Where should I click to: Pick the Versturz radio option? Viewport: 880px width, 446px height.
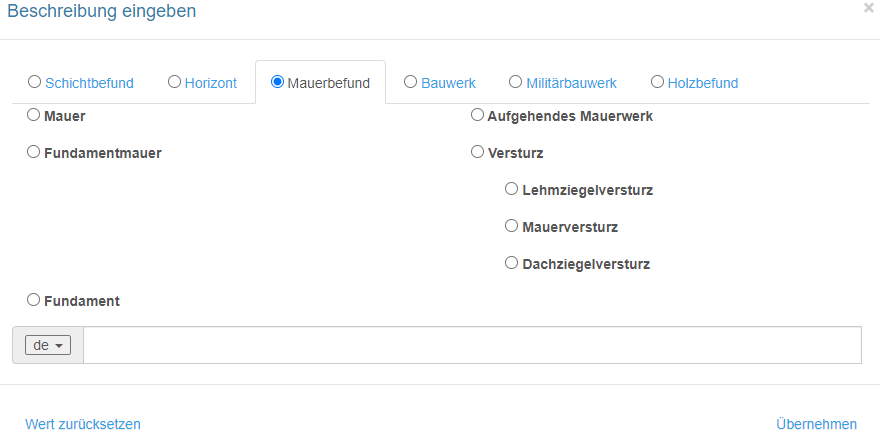(477, 152)
